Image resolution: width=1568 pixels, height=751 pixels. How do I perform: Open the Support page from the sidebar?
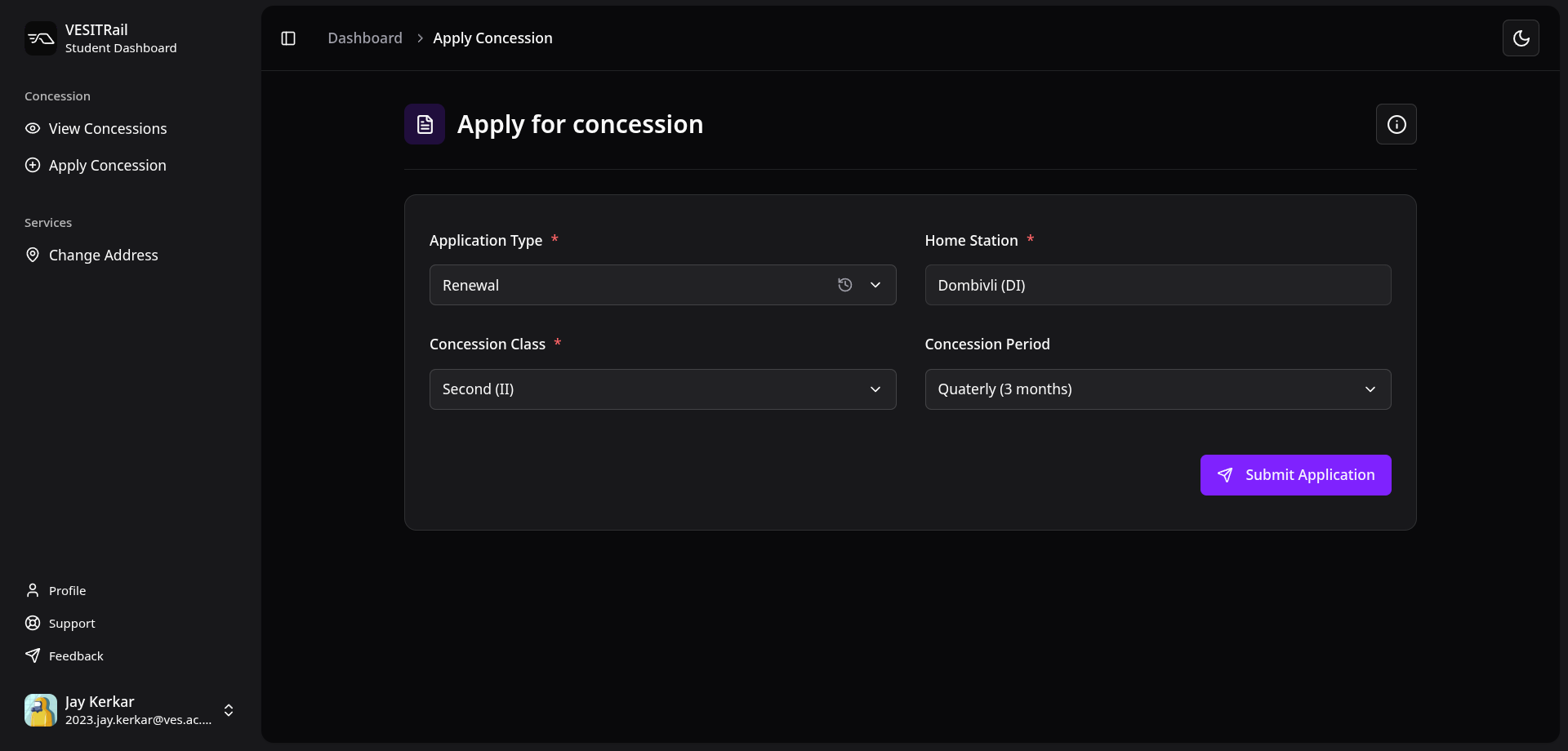click(72, 623)
